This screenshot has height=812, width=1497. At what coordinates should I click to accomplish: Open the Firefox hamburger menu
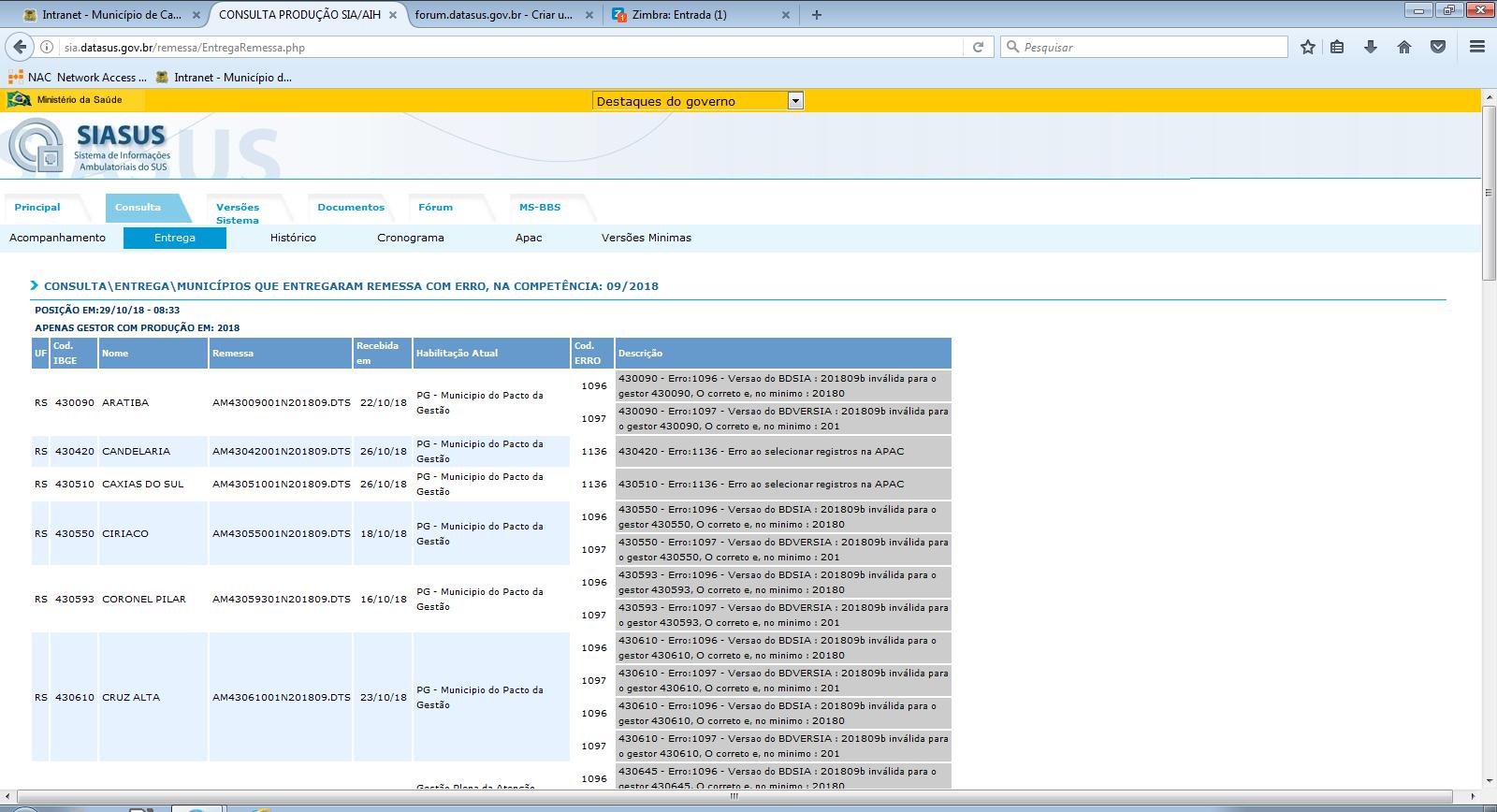pyautogui.click(x=1477, y=47)
